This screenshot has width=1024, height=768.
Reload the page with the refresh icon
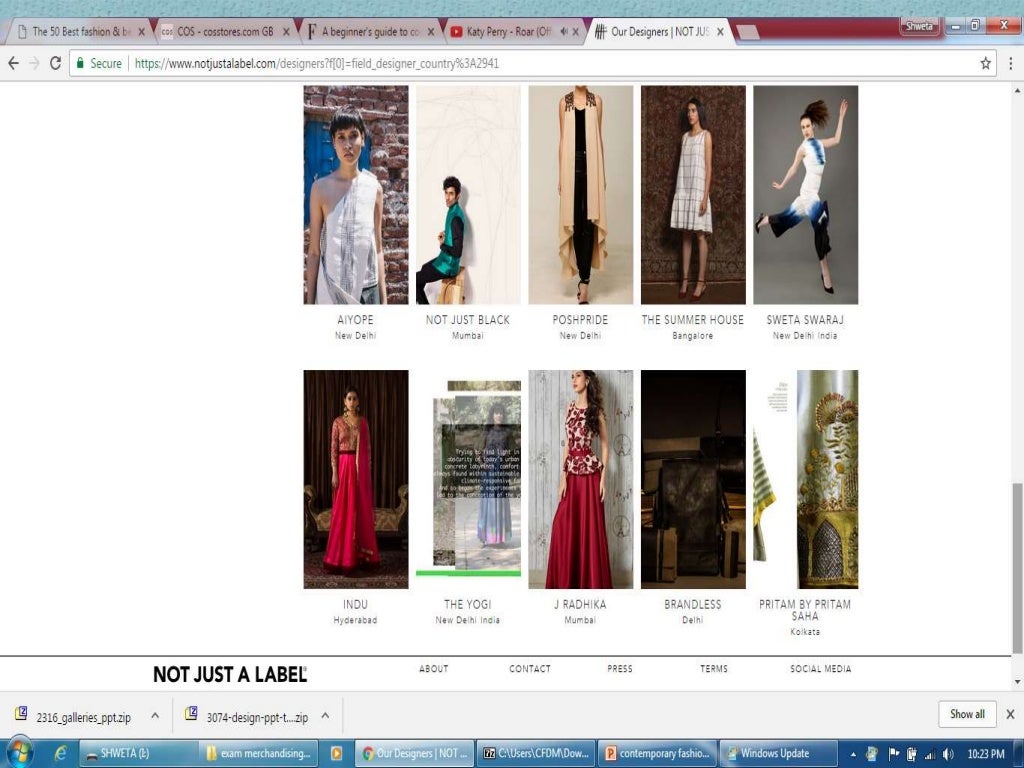[56, 63]
